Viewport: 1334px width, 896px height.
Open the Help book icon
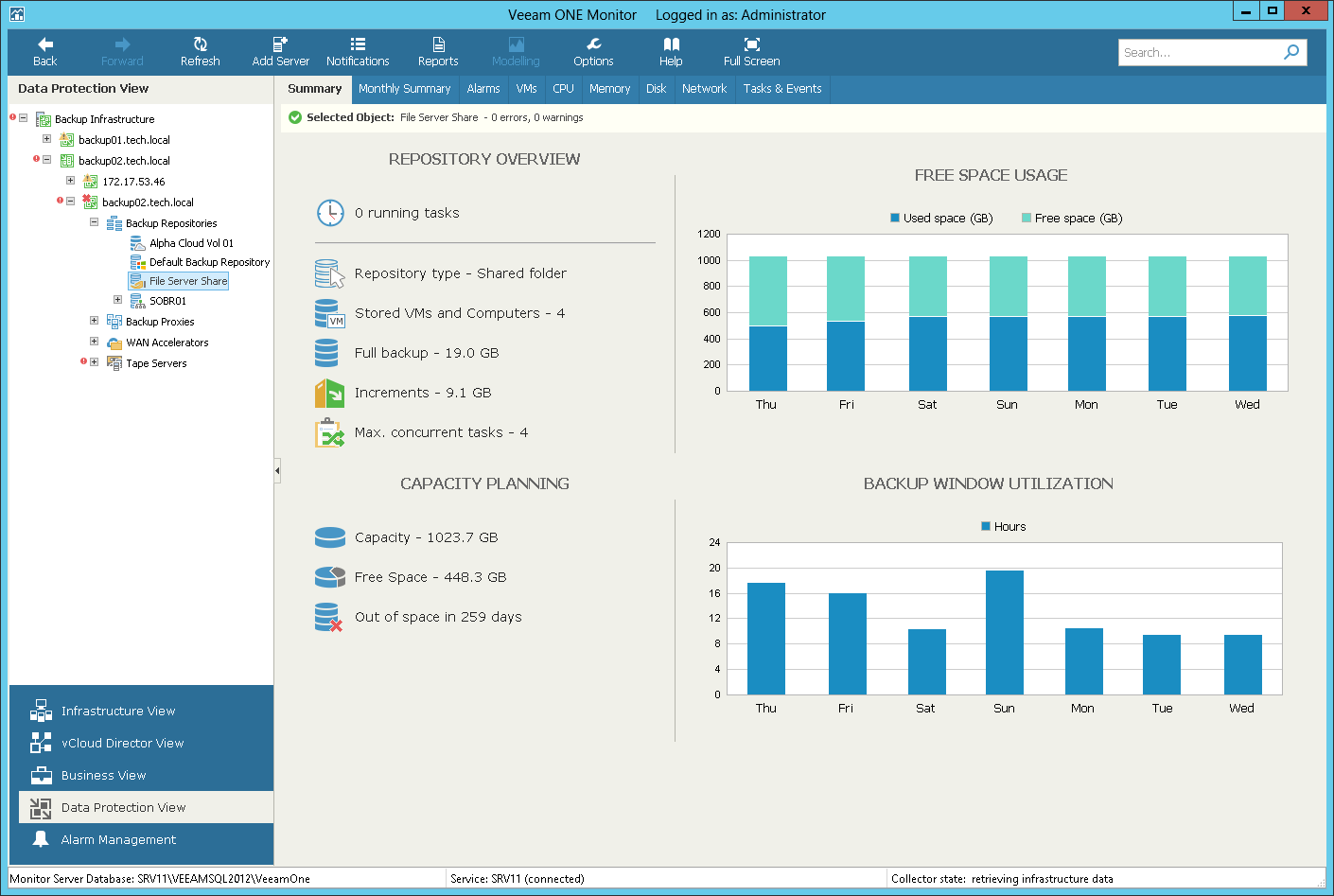coord(671,44)
